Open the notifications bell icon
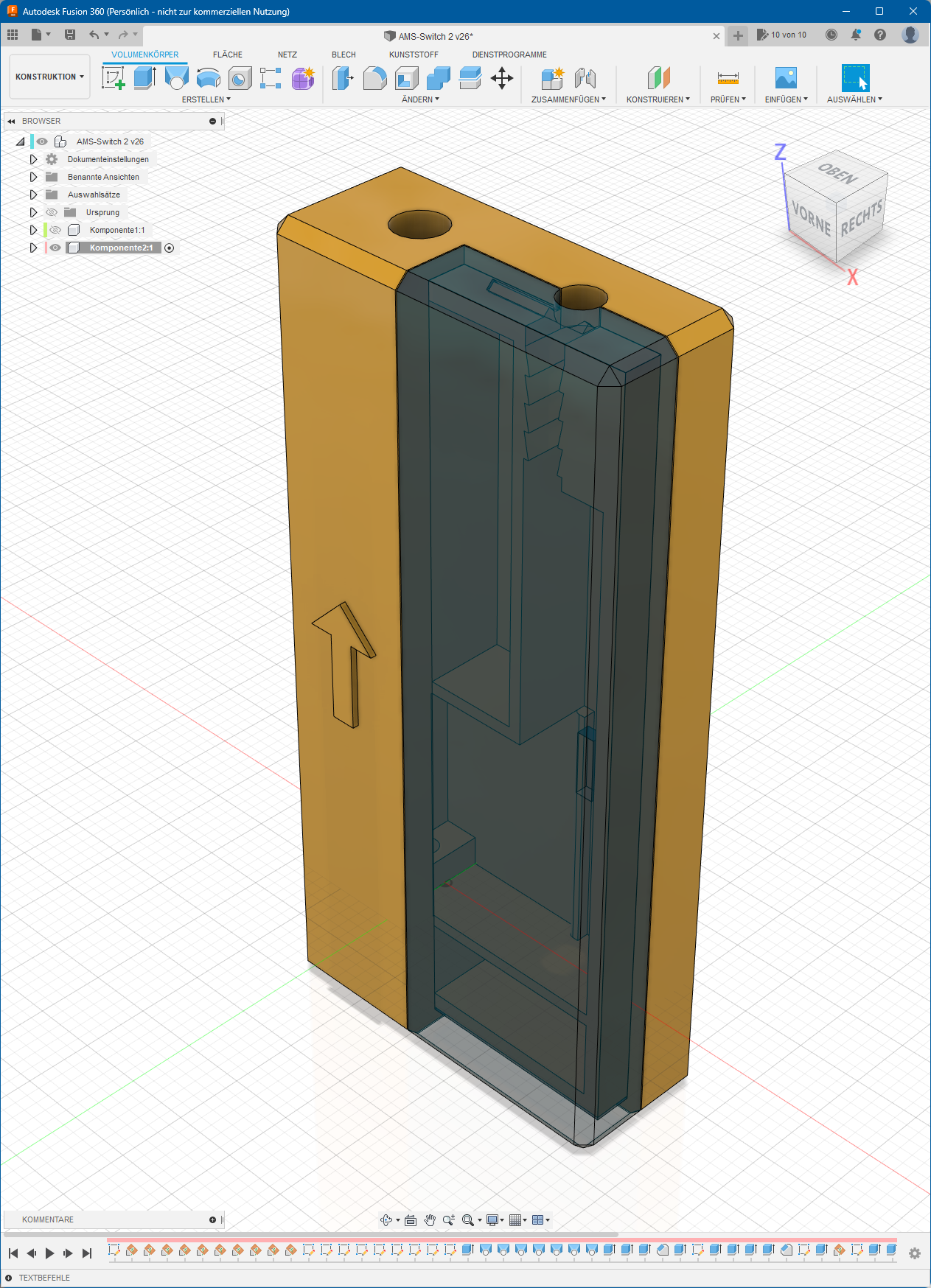This screenshot has width=931, height=1288. [856, 35]
